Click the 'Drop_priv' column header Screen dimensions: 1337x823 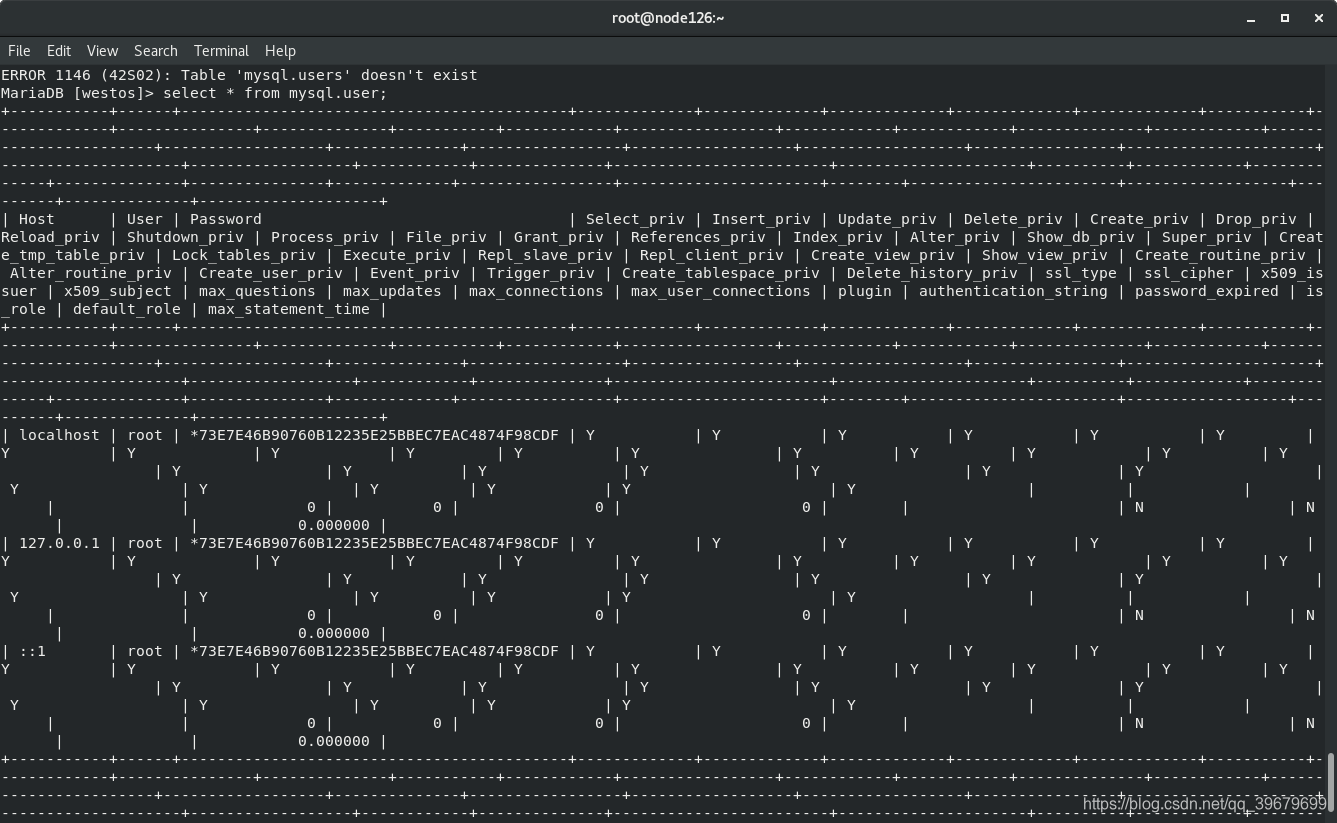click(1256, 219)
